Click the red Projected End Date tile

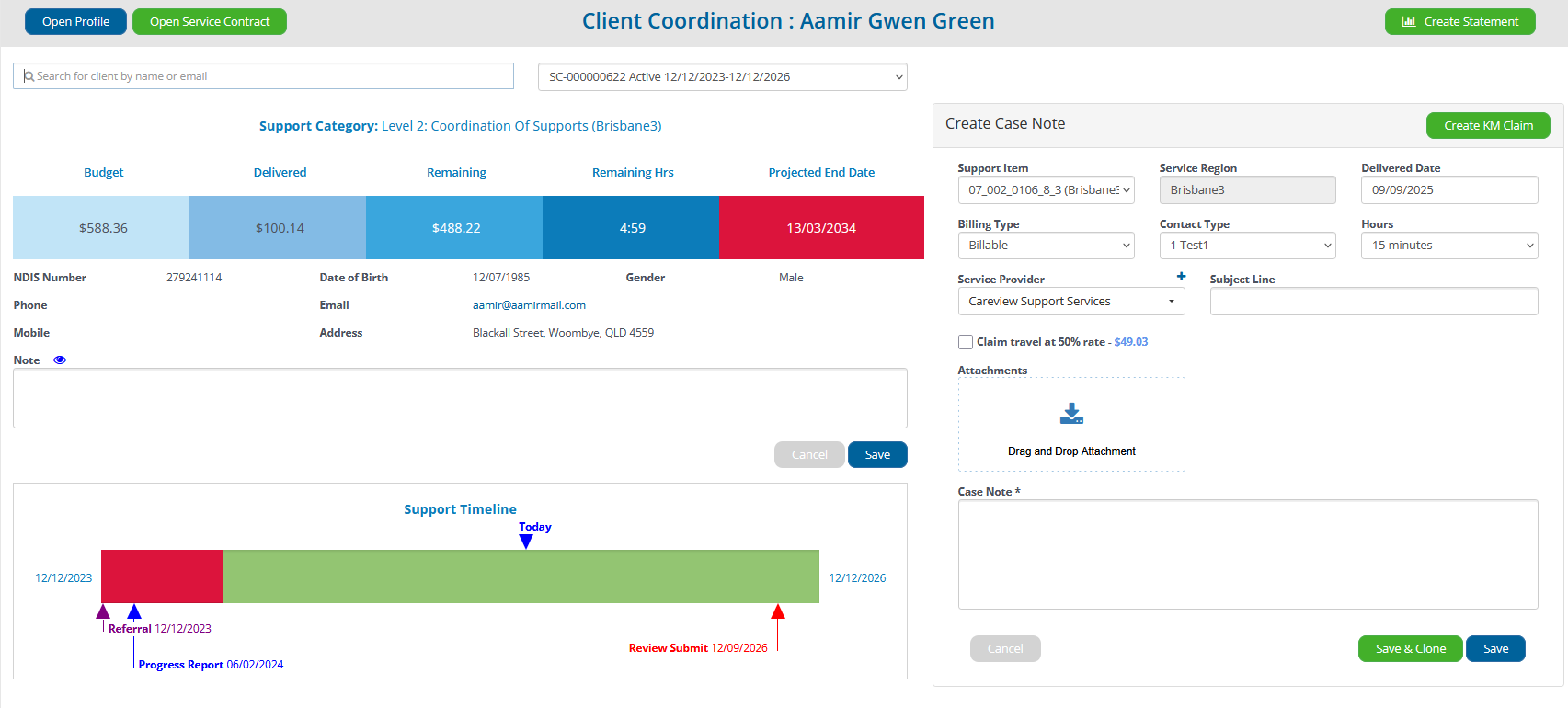821,228
